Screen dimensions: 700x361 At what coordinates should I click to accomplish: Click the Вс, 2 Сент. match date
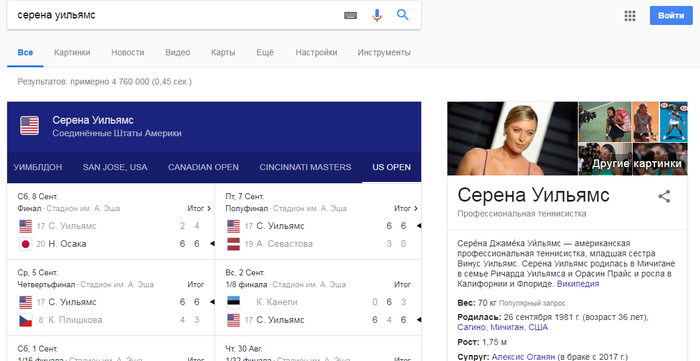(x=245, y=273)
